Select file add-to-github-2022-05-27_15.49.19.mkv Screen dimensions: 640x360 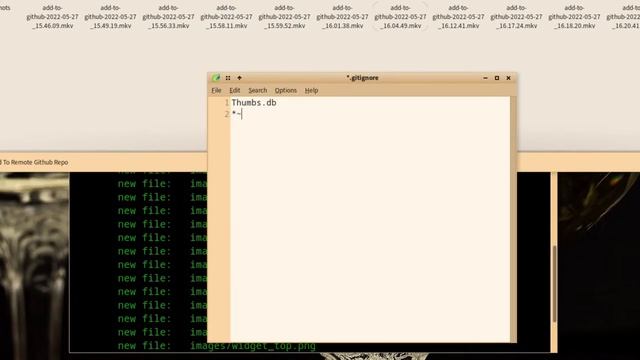pyautogui.click(x=110, y=17)
